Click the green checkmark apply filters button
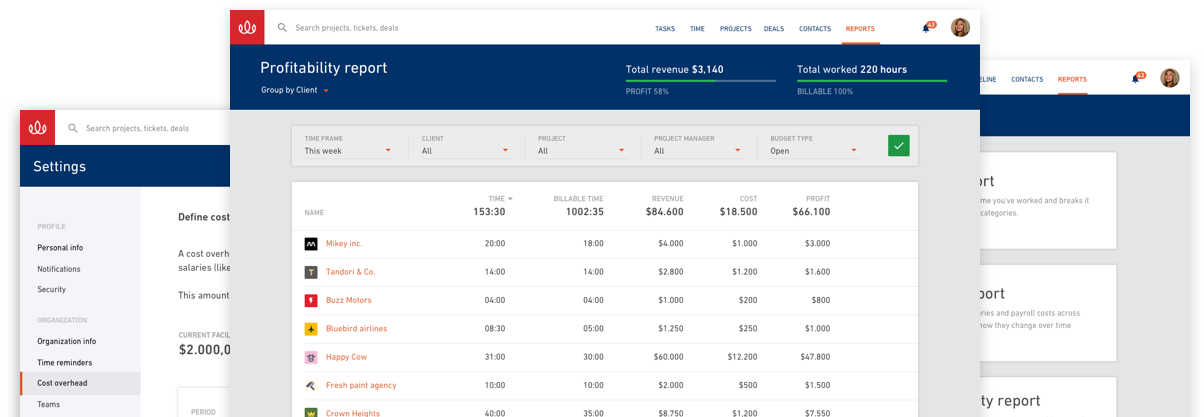 (899, 145)
